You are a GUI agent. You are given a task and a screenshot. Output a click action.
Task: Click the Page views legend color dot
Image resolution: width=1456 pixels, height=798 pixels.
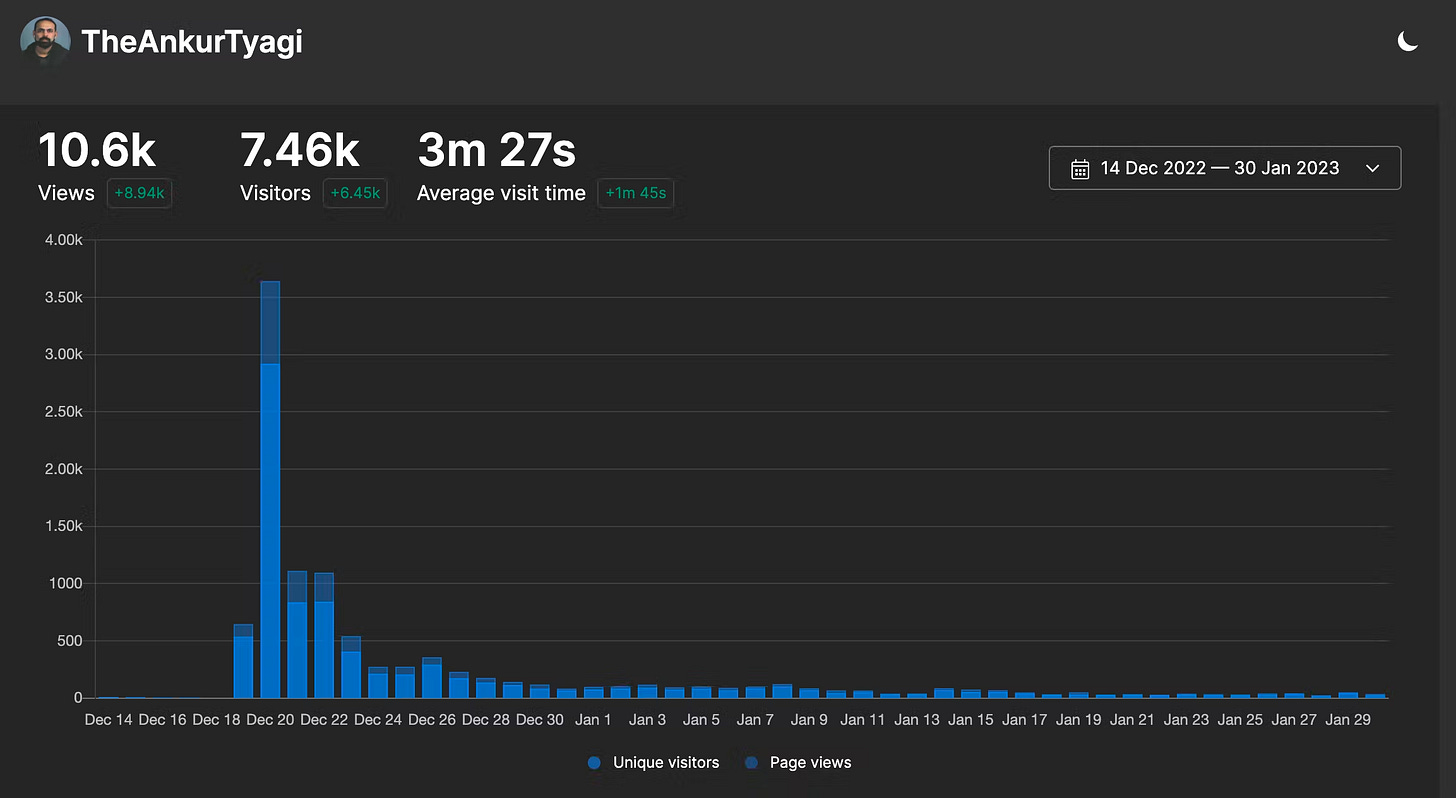pos(750,763)
